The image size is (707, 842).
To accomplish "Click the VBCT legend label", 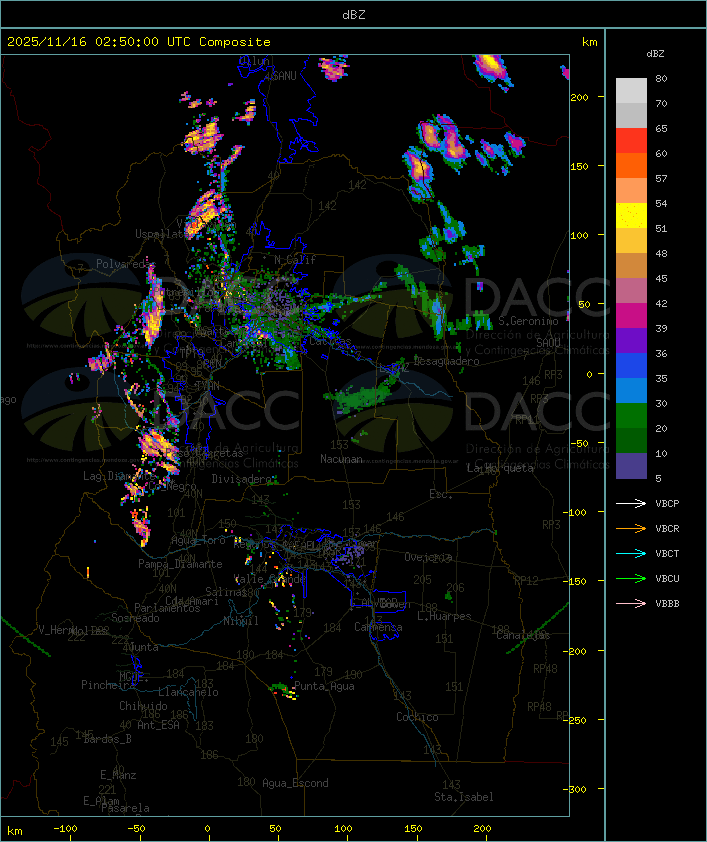I will (x=667, y=554).
